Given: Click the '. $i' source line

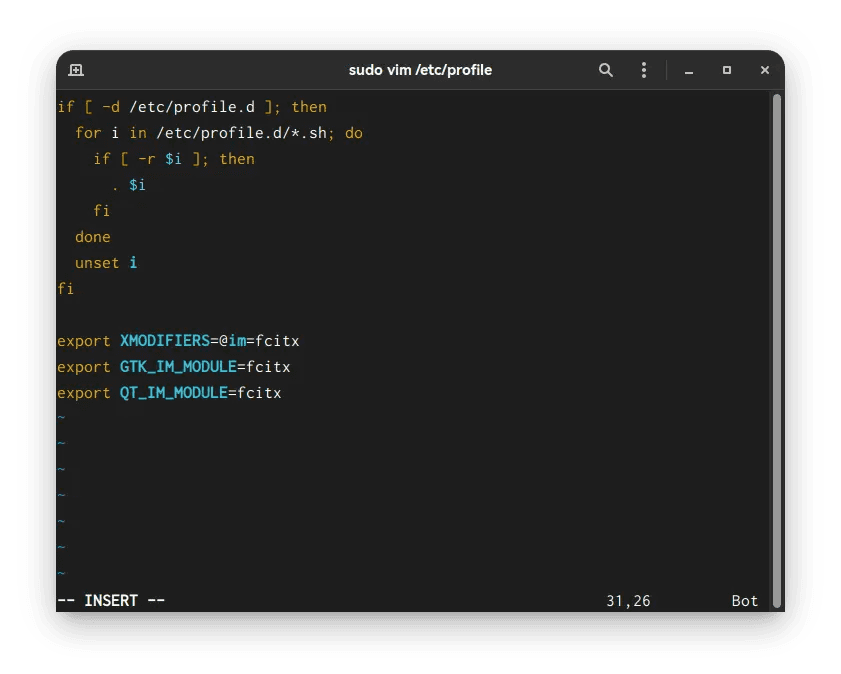Looking at the screenshot, I should pyautogui.click(x=129, y=185).
